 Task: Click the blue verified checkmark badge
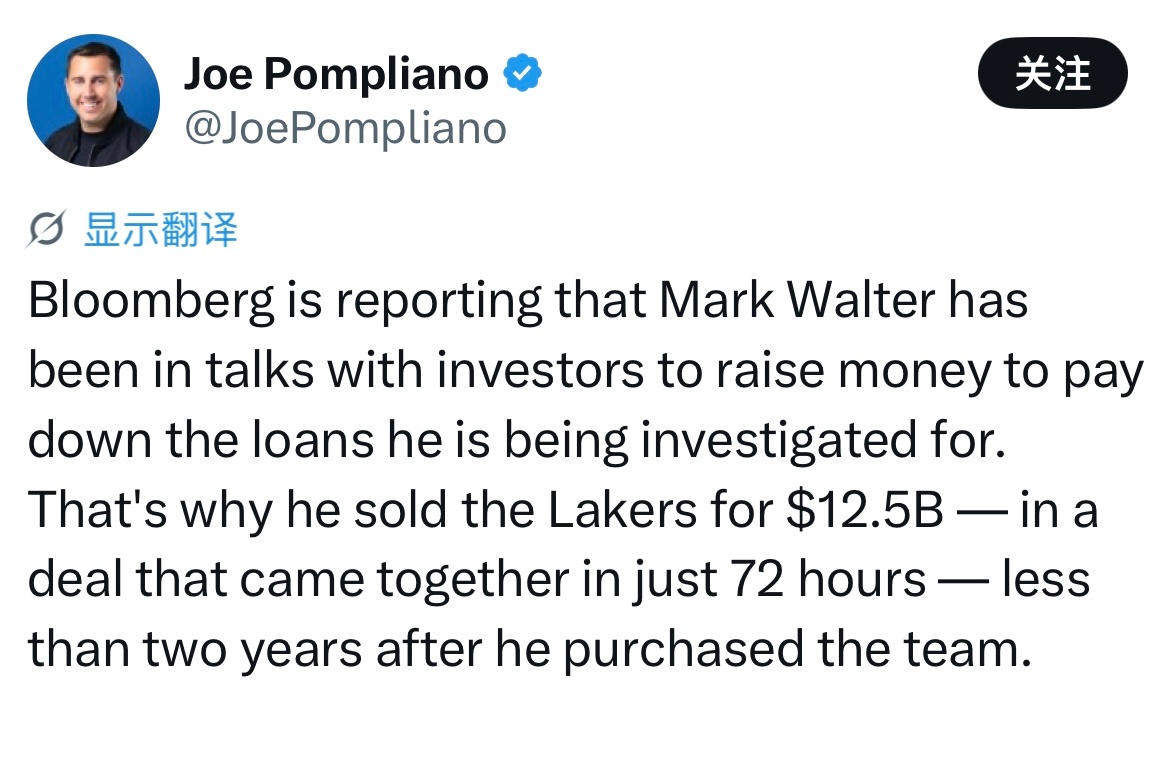523,73
